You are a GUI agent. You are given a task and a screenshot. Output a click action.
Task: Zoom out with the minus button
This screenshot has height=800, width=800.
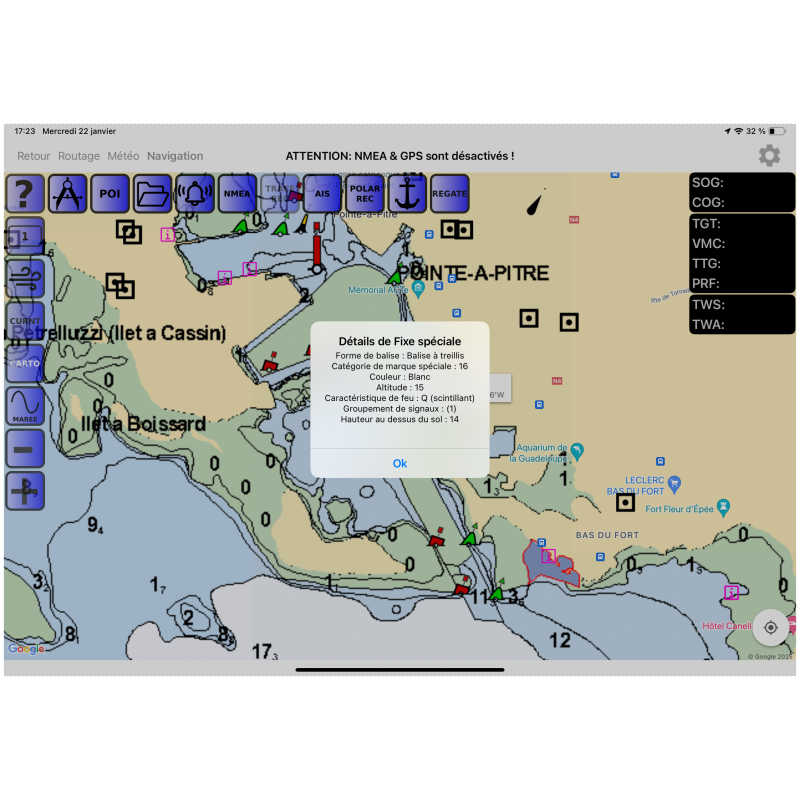pos(25,448)
